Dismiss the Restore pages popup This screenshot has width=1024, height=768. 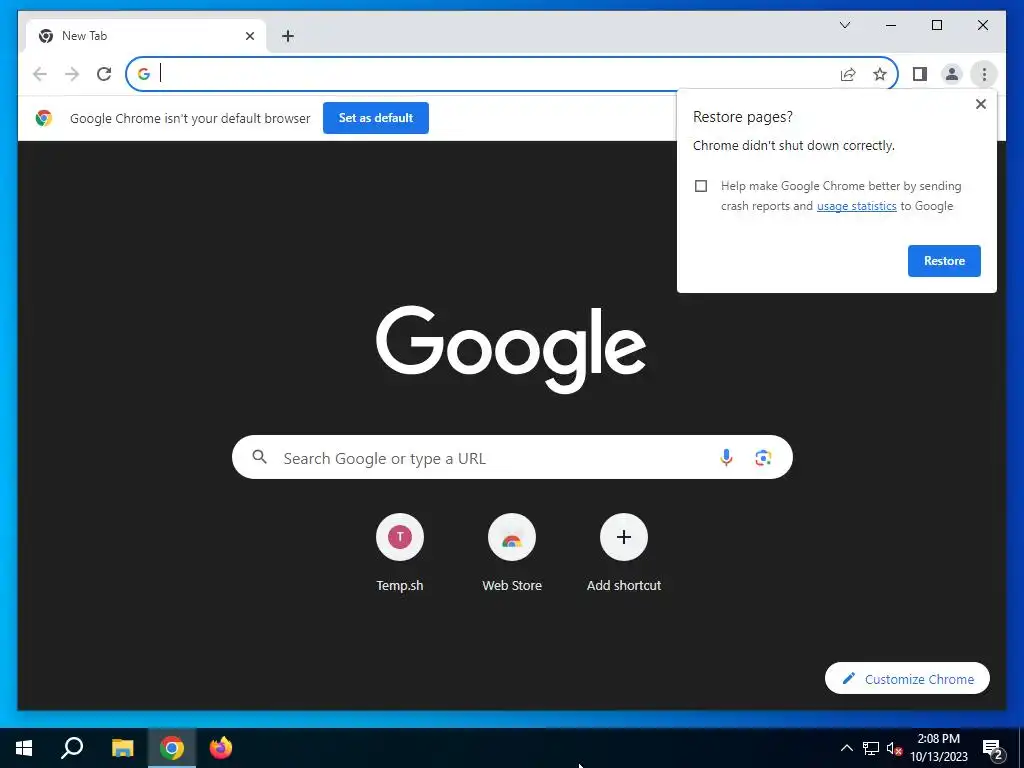[x=980, y=104]
